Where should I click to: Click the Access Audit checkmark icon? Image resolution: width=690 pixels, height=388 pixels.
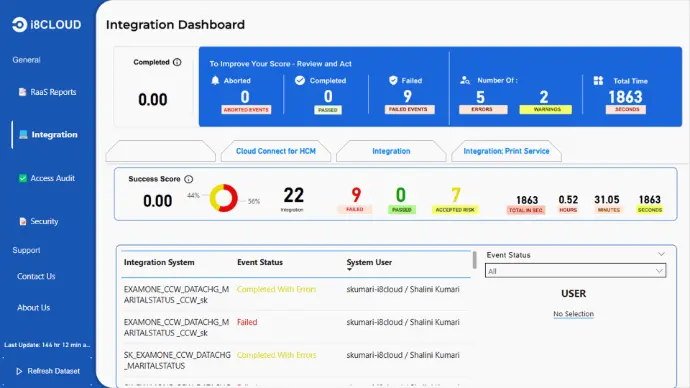[22, 178]
